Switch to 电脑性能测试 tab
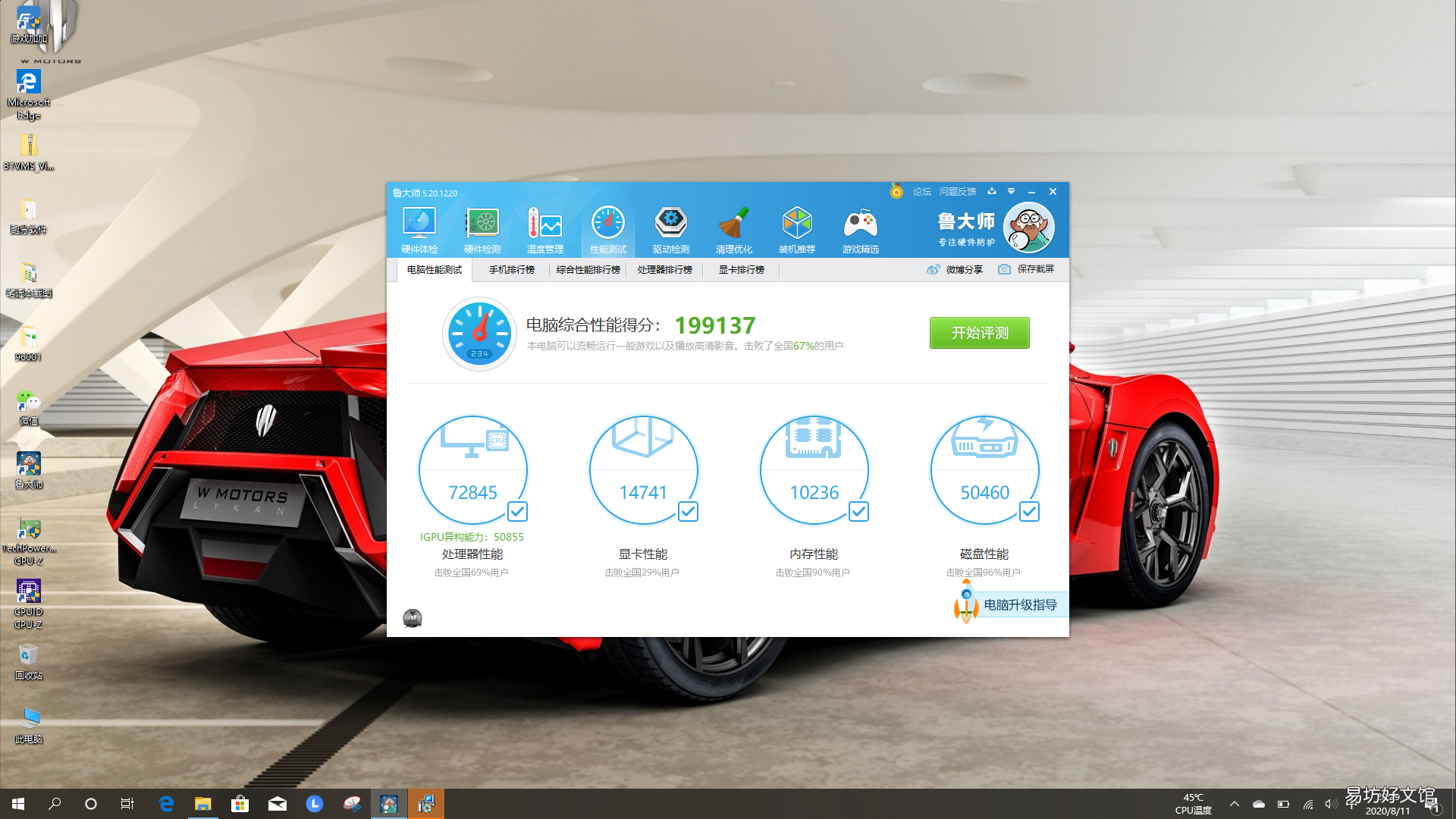Viewport: 1456px width, 819px height. pyautogui.click(x=434, y=270)
